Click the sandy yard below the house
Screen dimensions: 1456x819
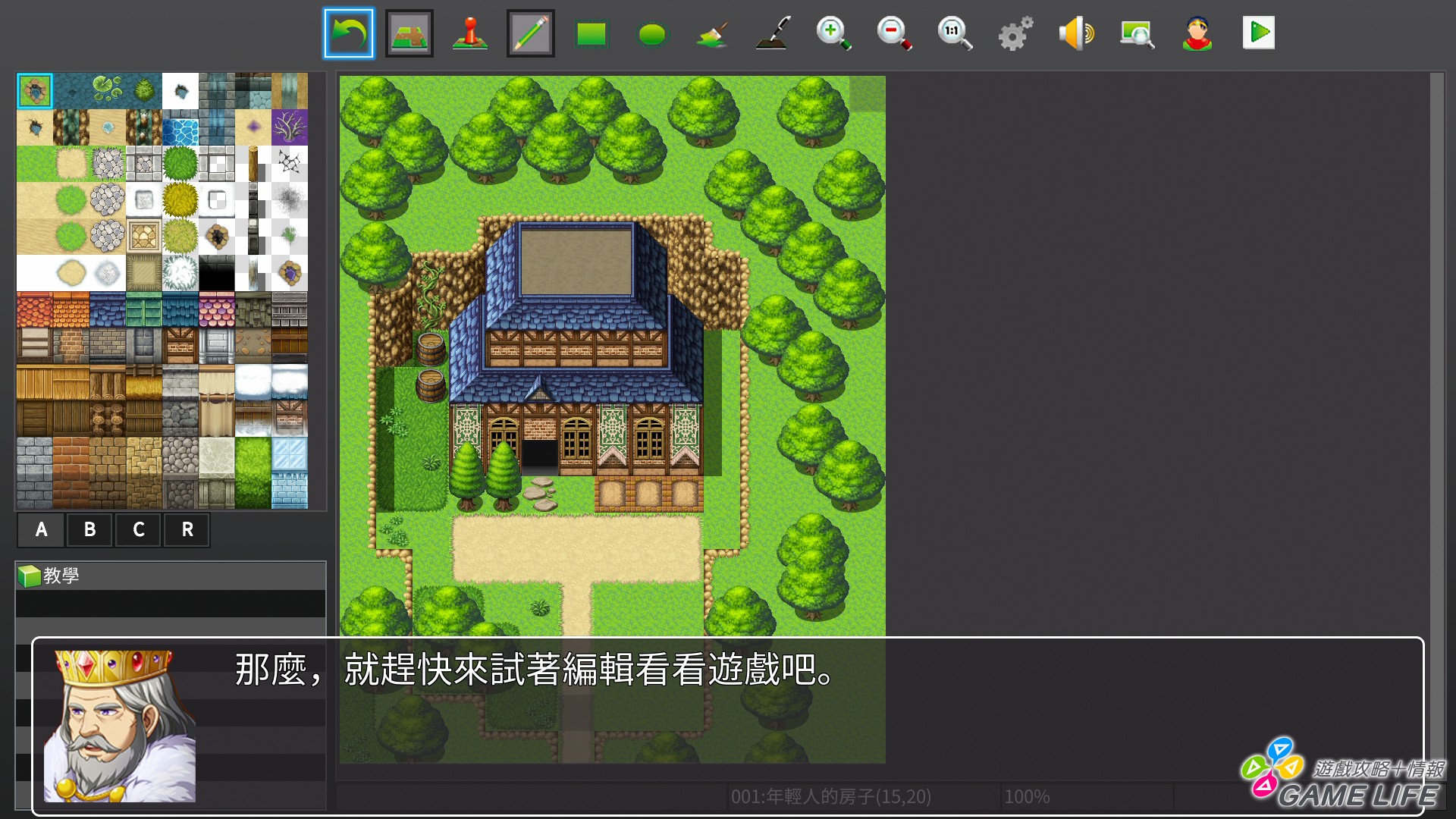(576, 548)
